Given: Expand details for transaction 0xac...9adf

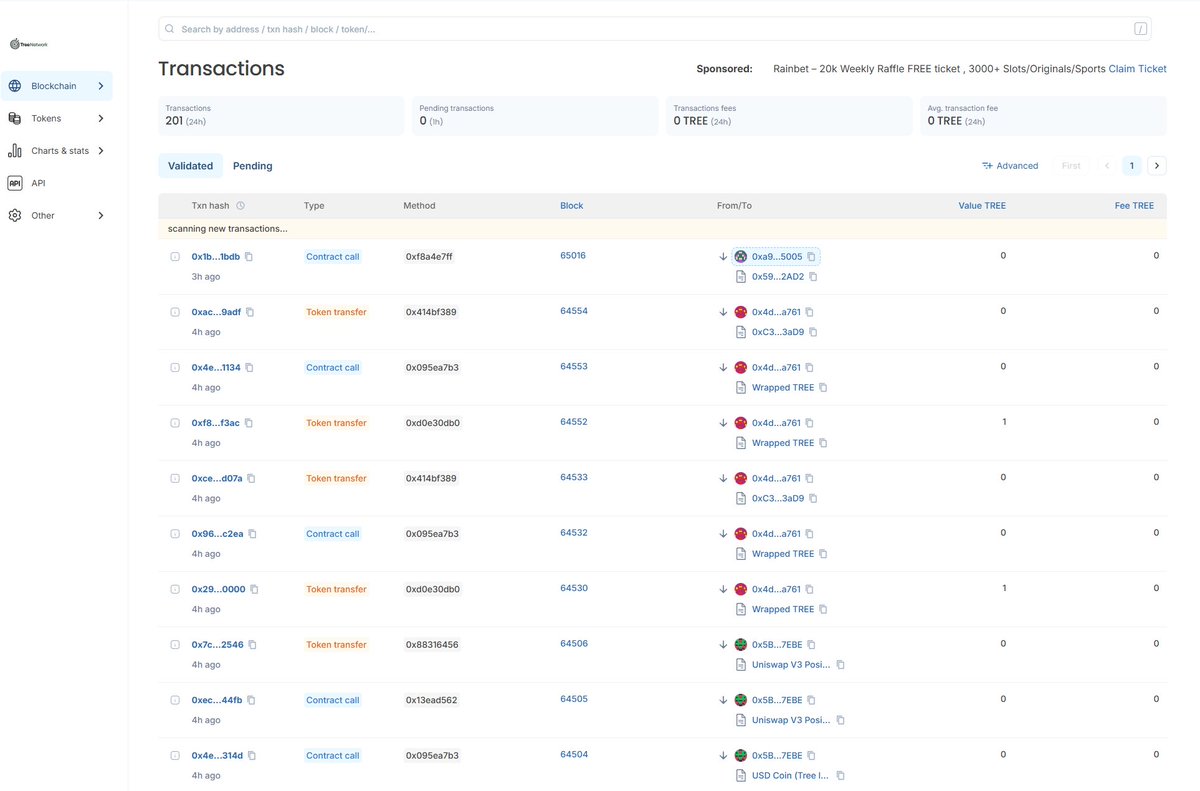Looking at the screenshot, I should click(175, 312).
